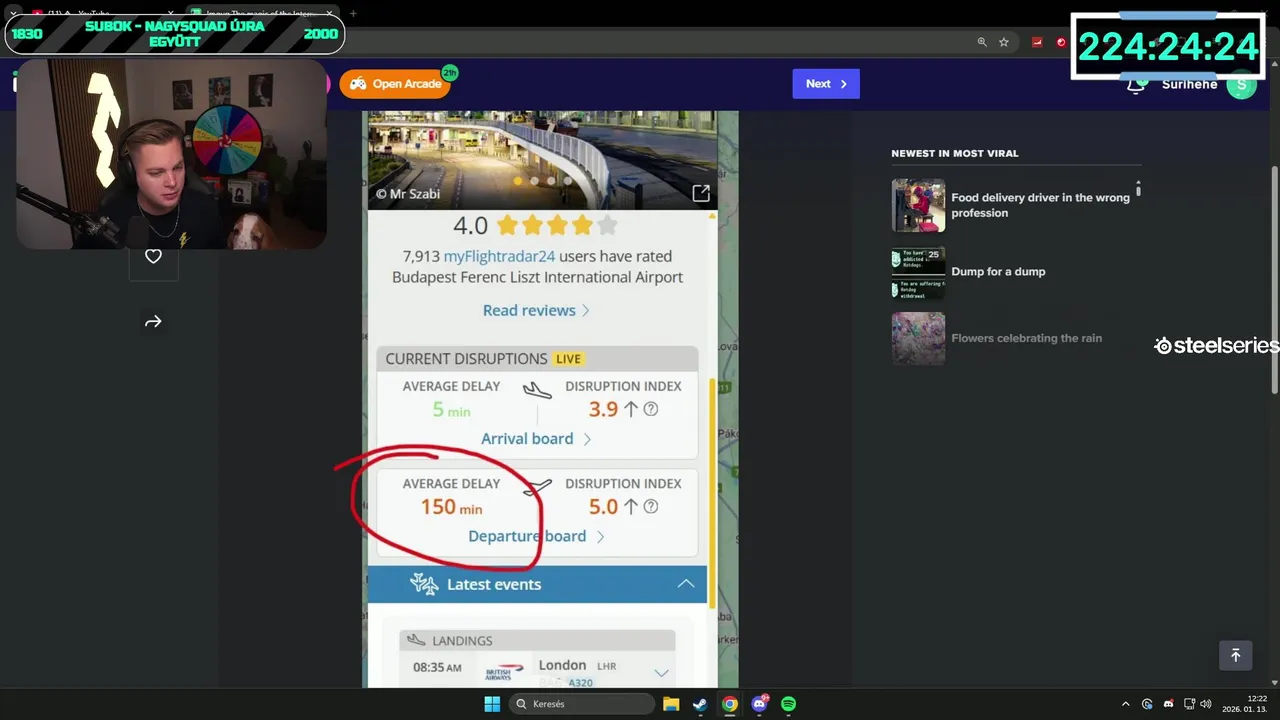Click the Next post button
This screenshot has width=1280, height=720.
826,84
